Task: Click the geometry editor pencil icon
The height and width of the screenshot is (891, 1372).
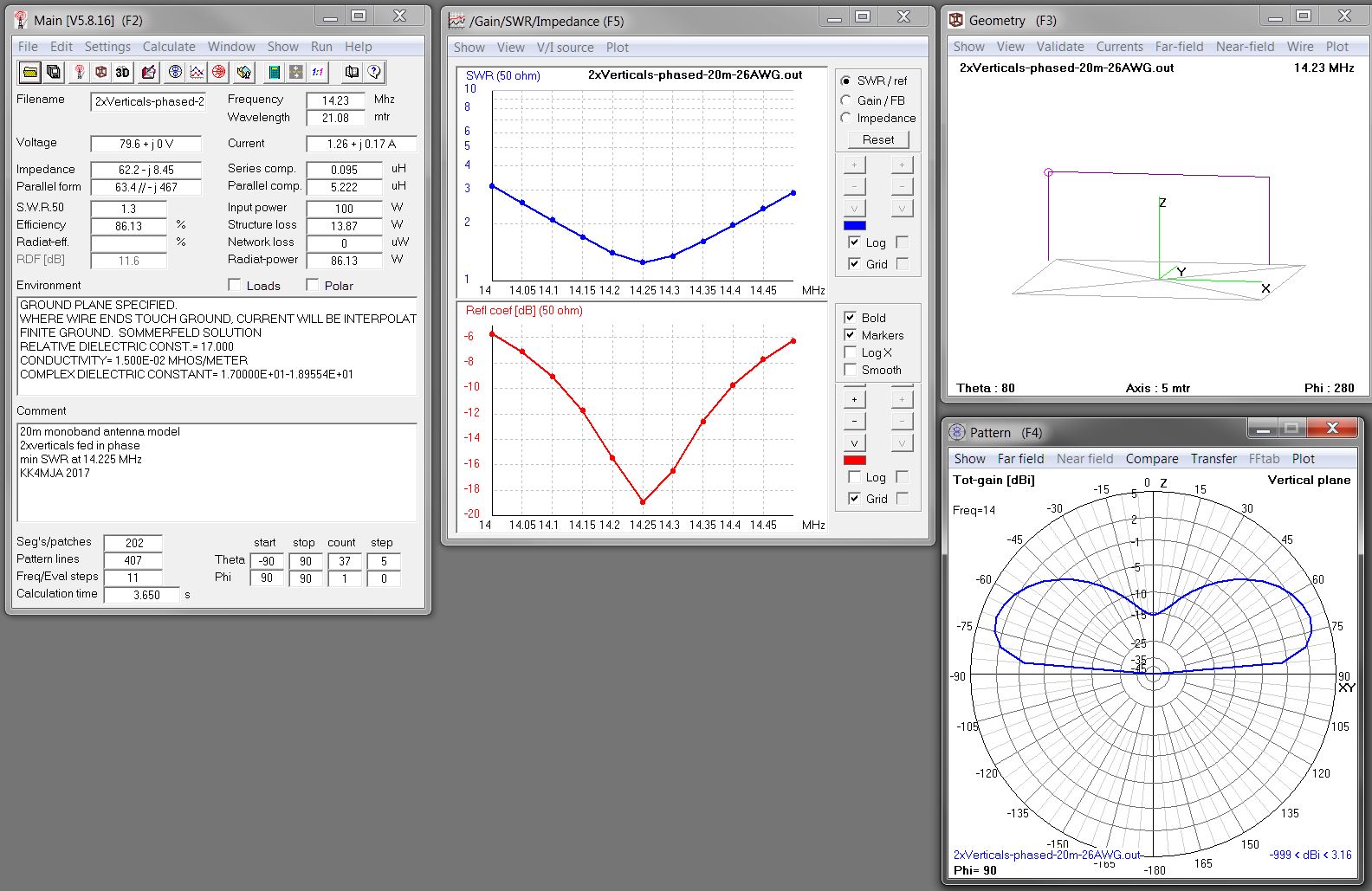Action: point(149,72)
